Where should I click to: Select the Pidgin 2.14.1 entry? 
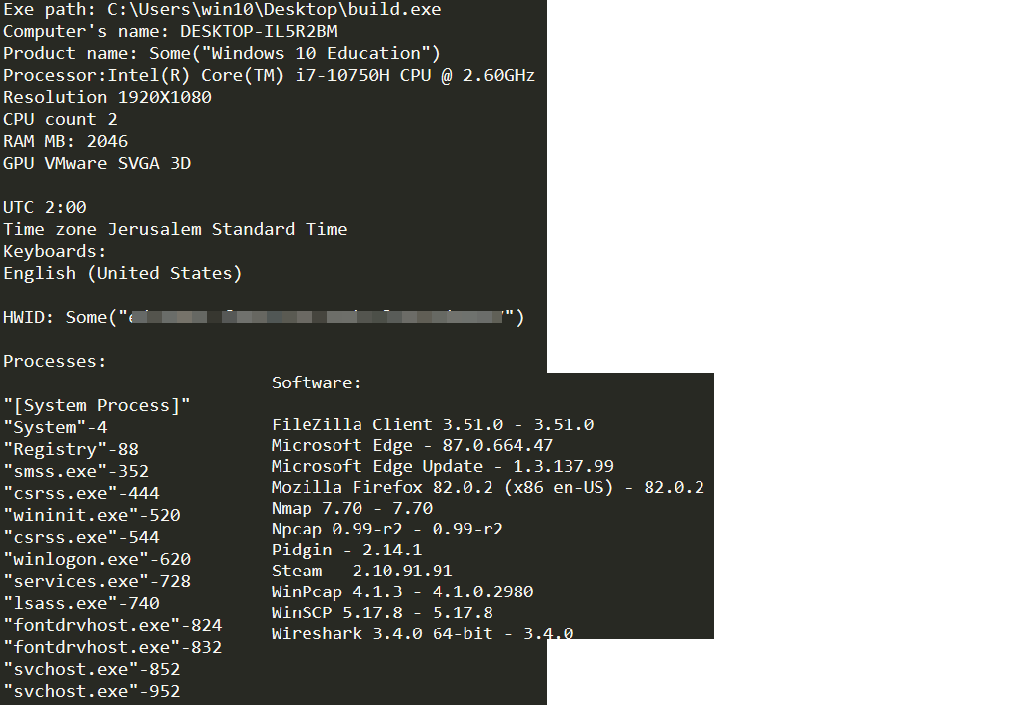(x=347, y=550)
